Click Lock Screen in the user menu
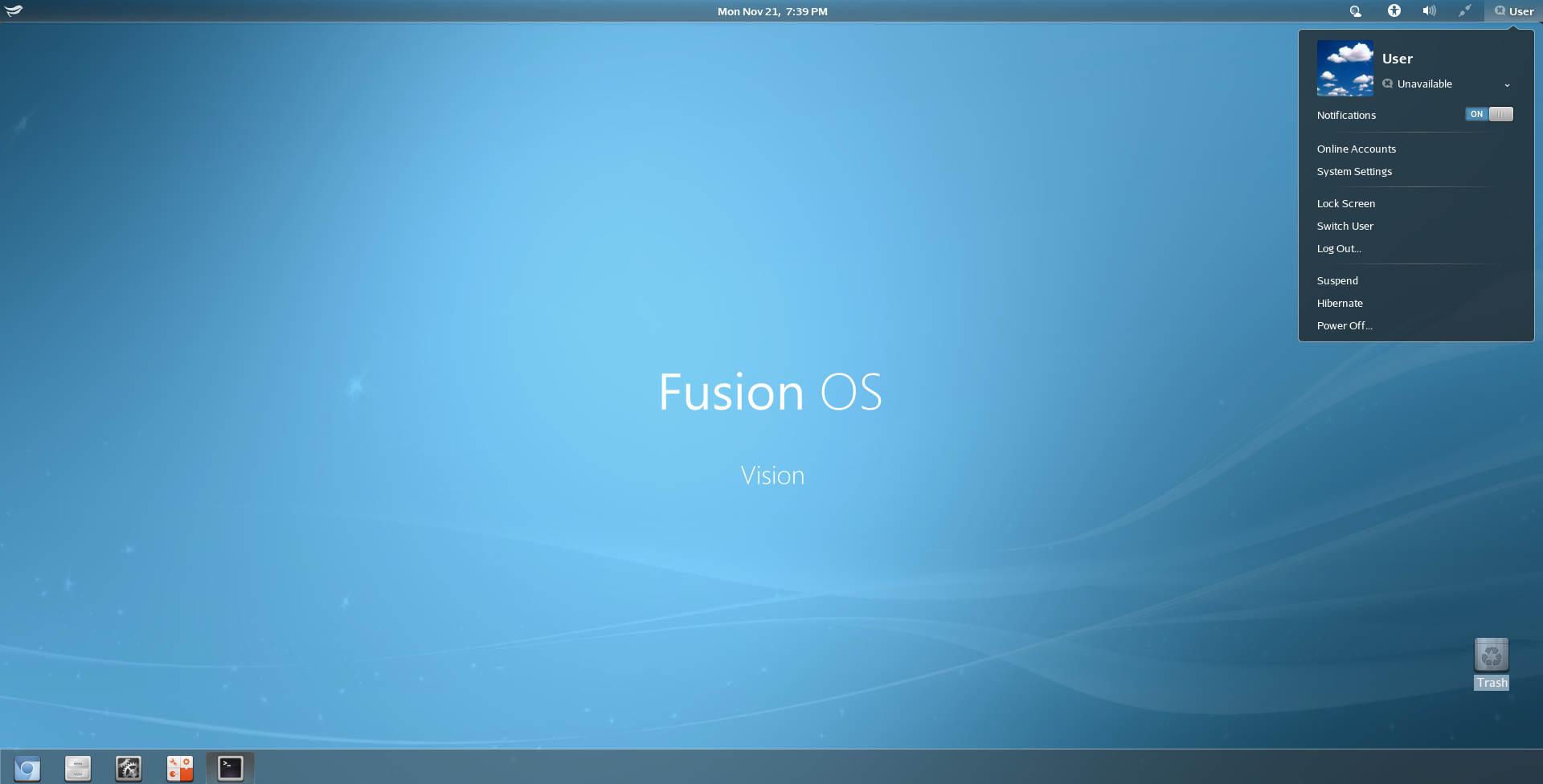Screen dimensions: 1543x784 [x=1345, y=203]
